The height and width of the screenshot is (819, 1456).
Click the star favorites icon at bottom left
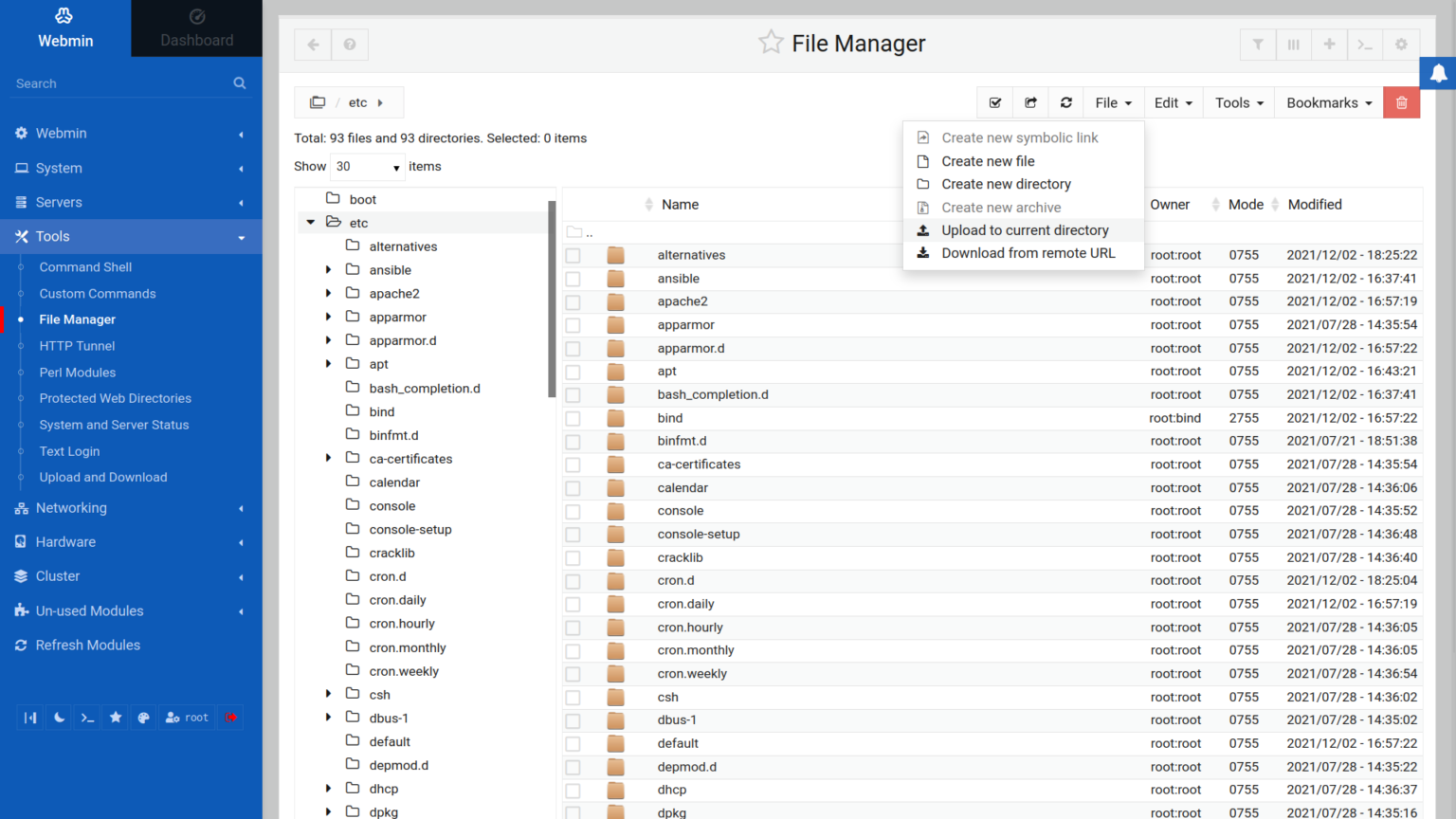116,718
